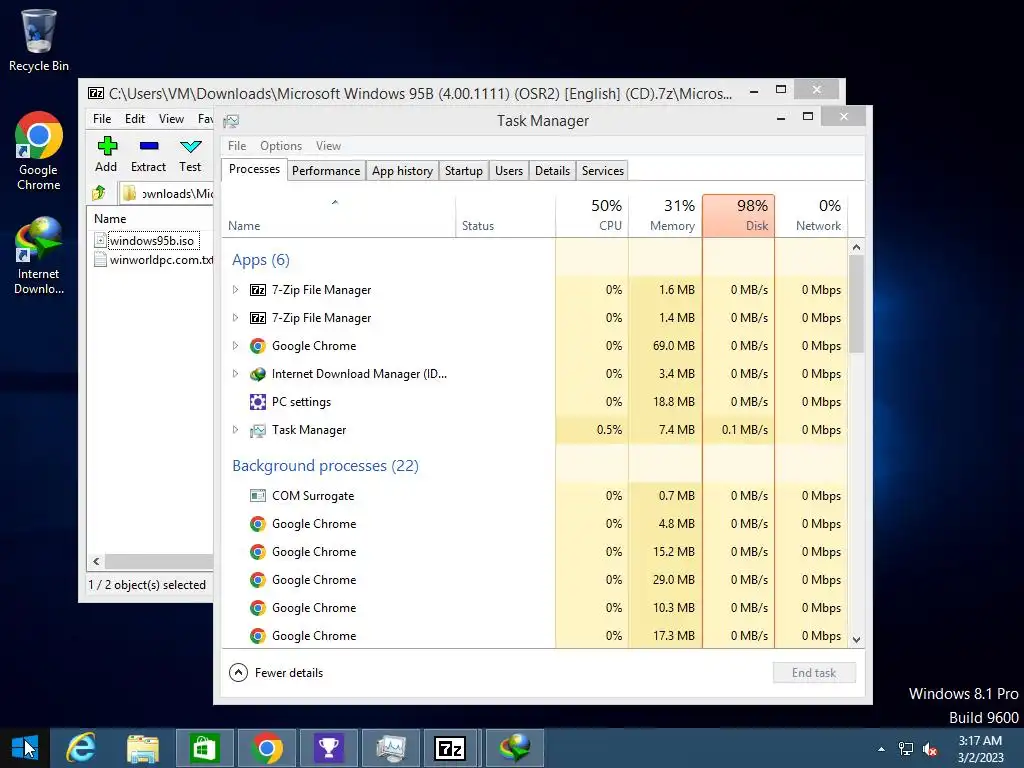Open Internet Explorer from the taskbar
This screenshot has height=768, width=1024.
tap(81, 748)
